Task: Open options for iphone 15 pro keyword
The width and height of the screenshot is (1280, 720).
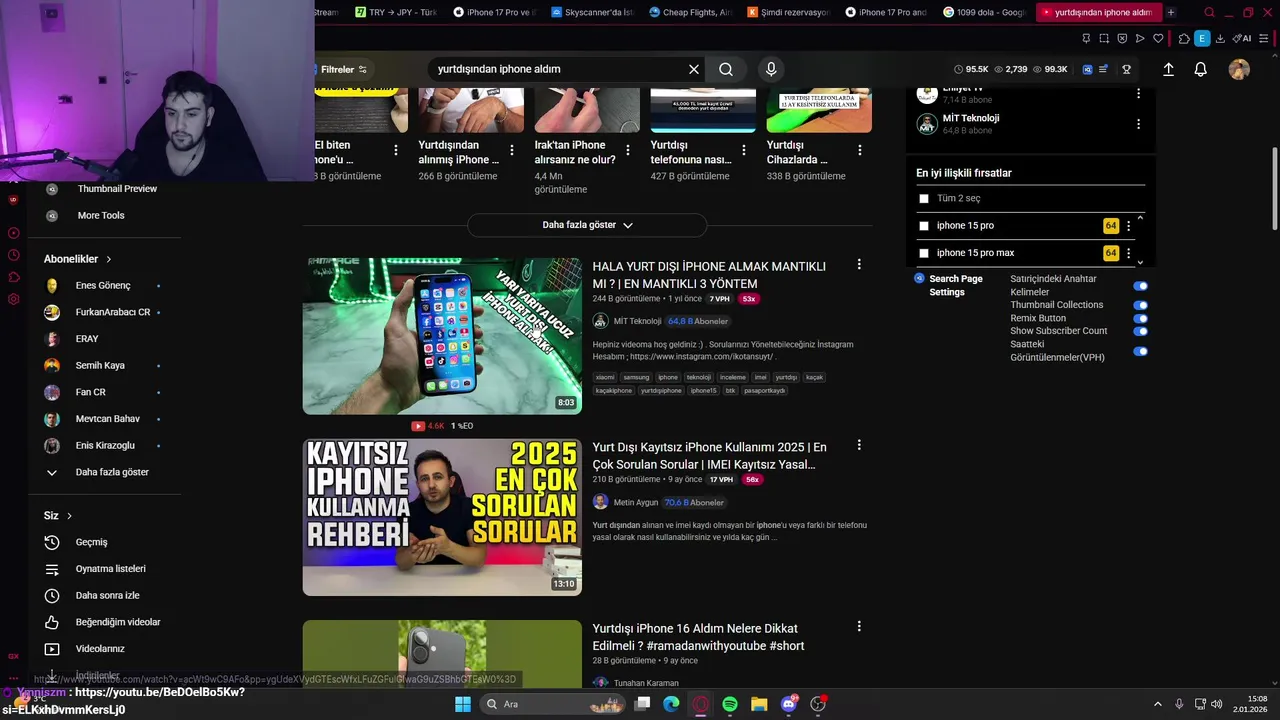Action: [1128, 226]
